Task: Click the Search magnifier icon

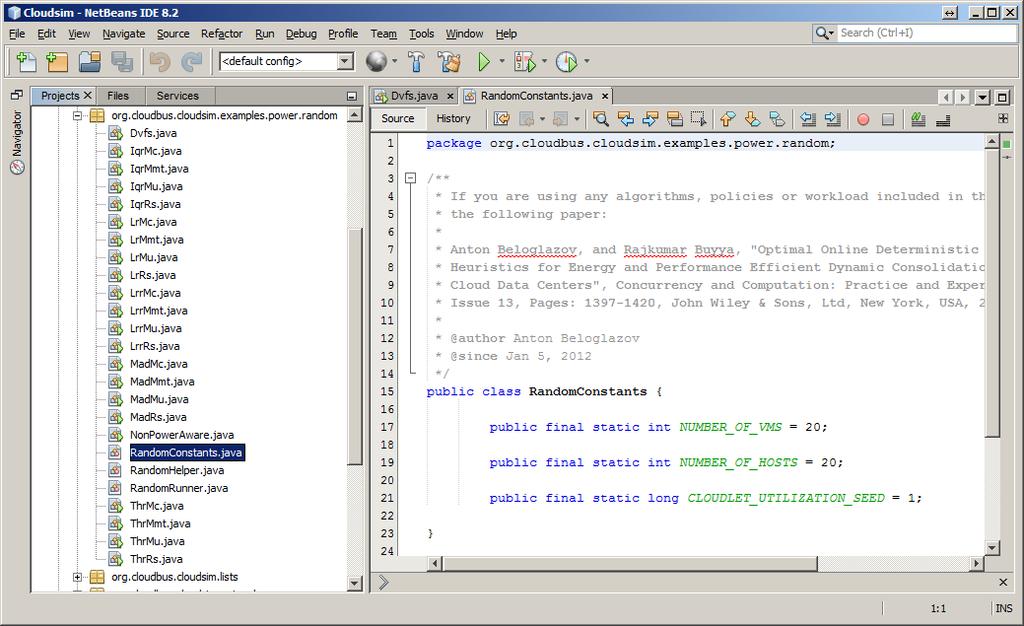Action: click(x=824, y=33)
